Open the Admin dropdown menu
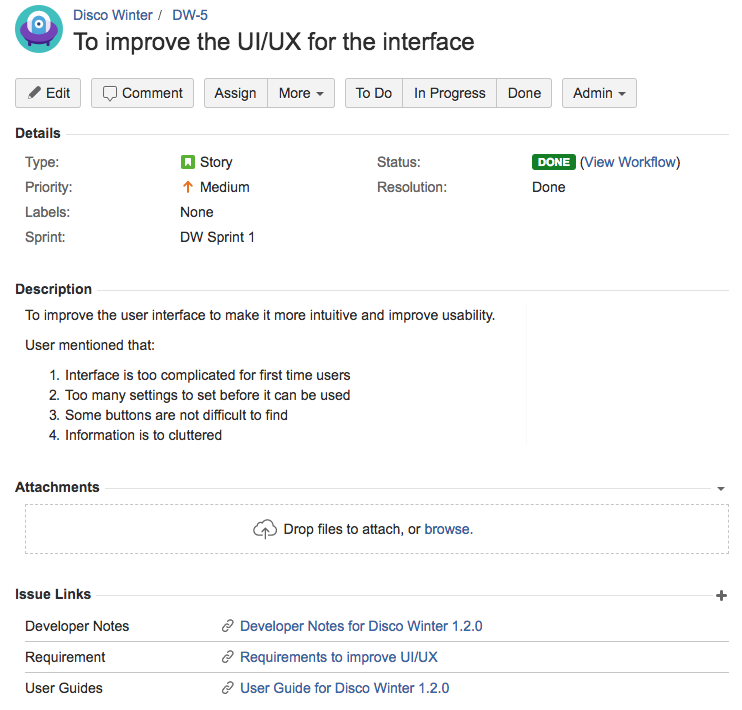The width and height of the screenshot is (742, 710). pos(599,93)
